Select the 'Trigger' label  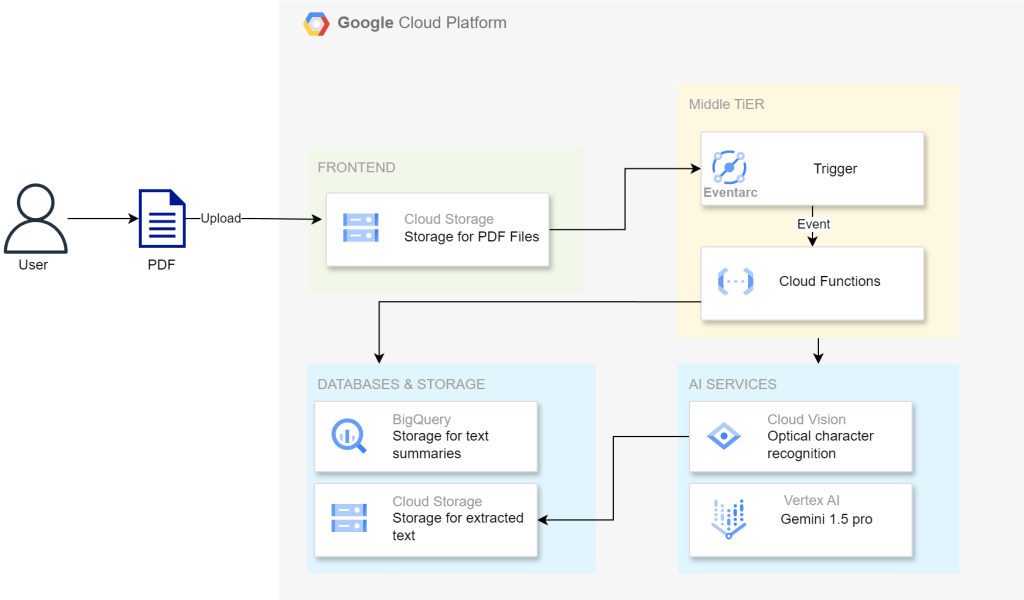(x=835, y=168)
